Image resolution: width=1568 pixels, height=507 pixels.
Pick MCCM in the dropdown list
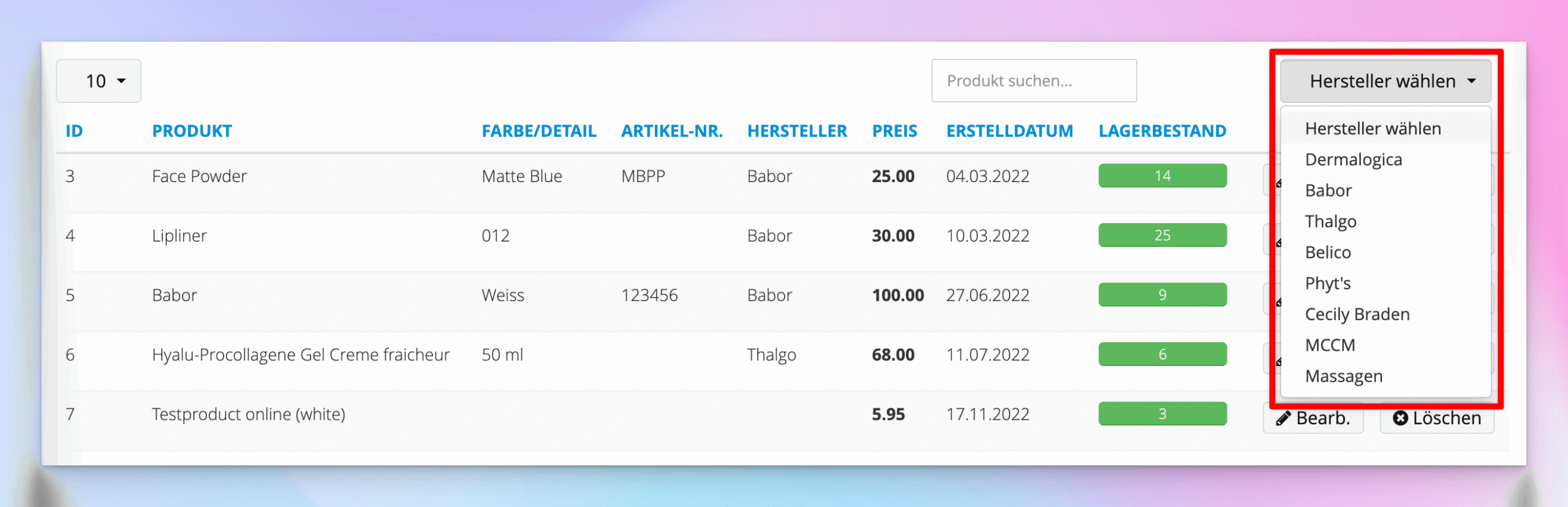(1330, 345)
